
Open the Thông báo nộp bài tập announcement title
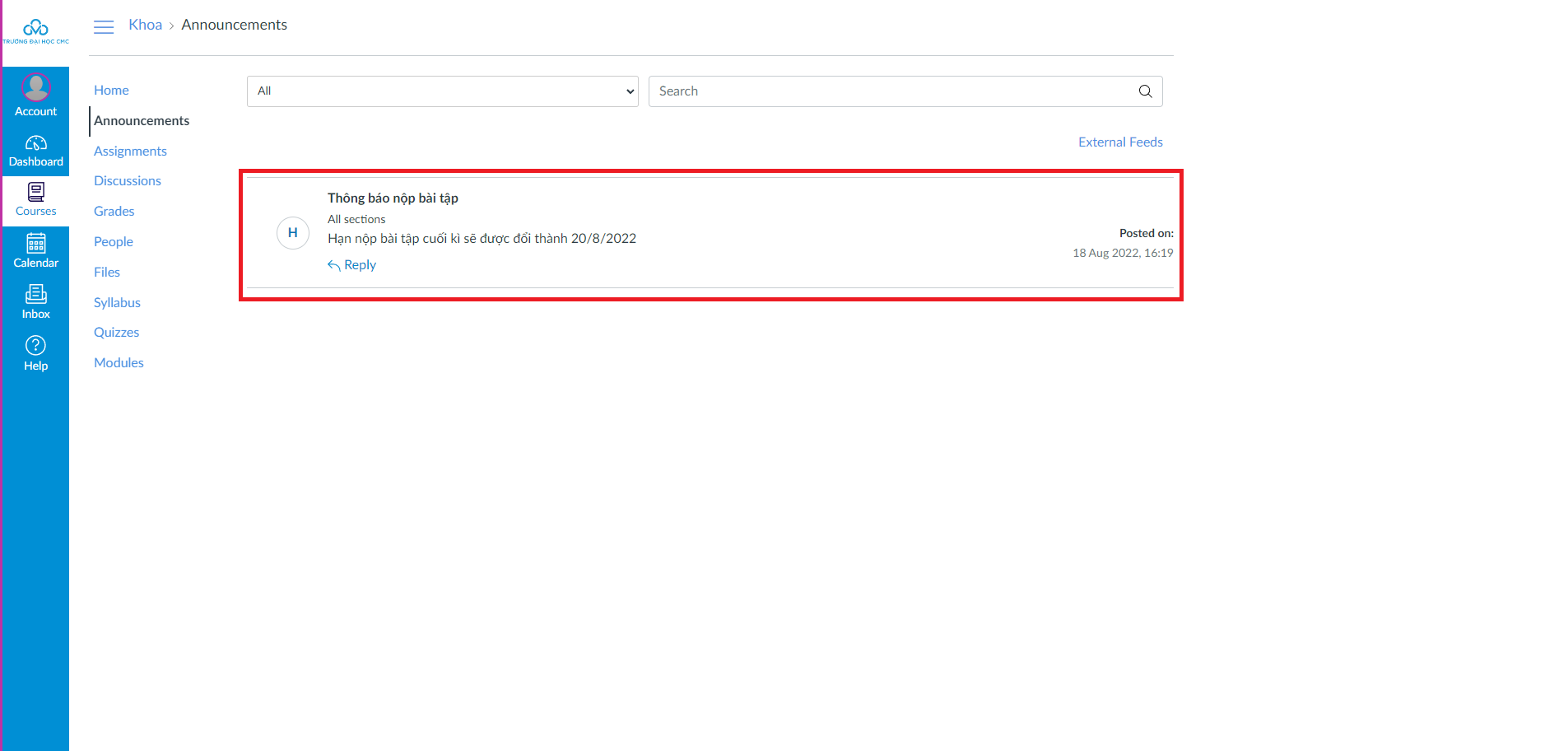[x=393, y=198]
